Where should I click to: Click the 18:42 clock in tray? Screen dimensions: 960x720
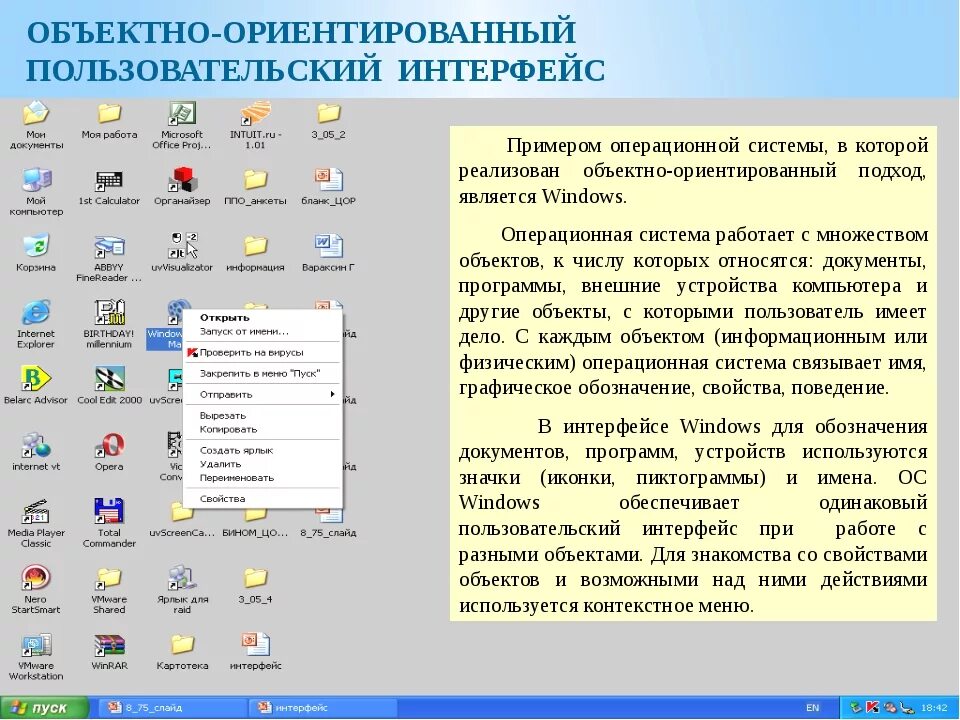(934, 708)
